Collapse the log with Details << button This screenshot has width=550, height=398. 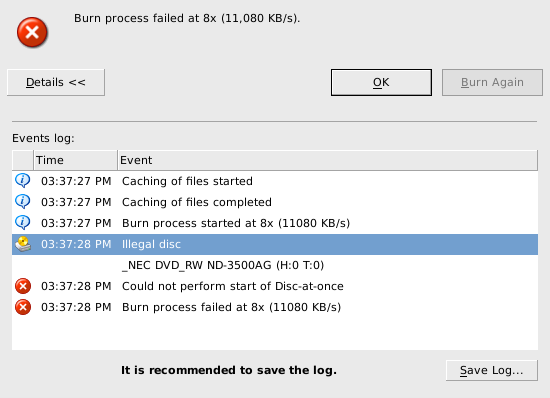point(56,82)
